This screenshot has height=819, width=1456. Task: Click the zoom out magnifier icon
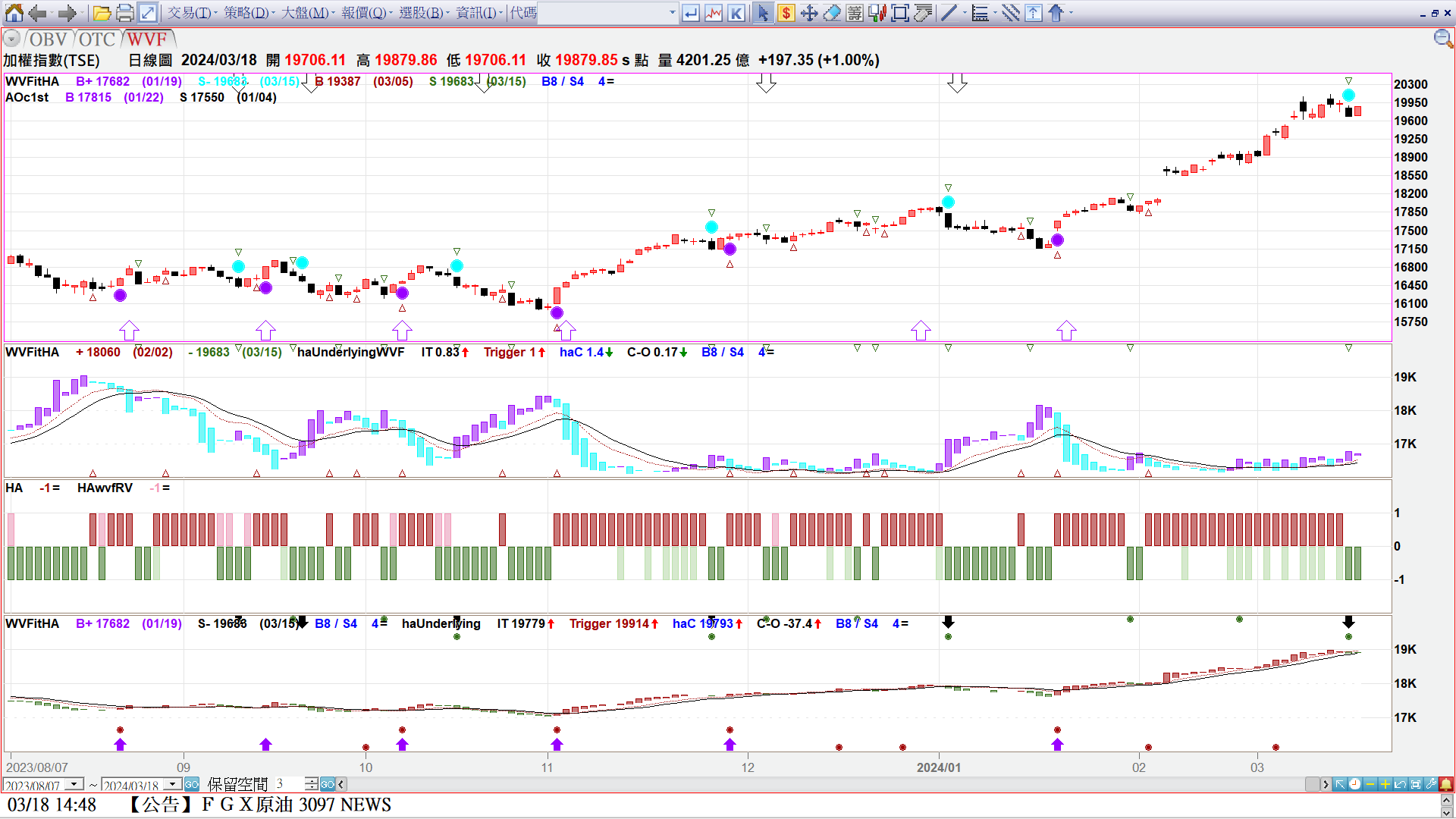point(1442,39)
